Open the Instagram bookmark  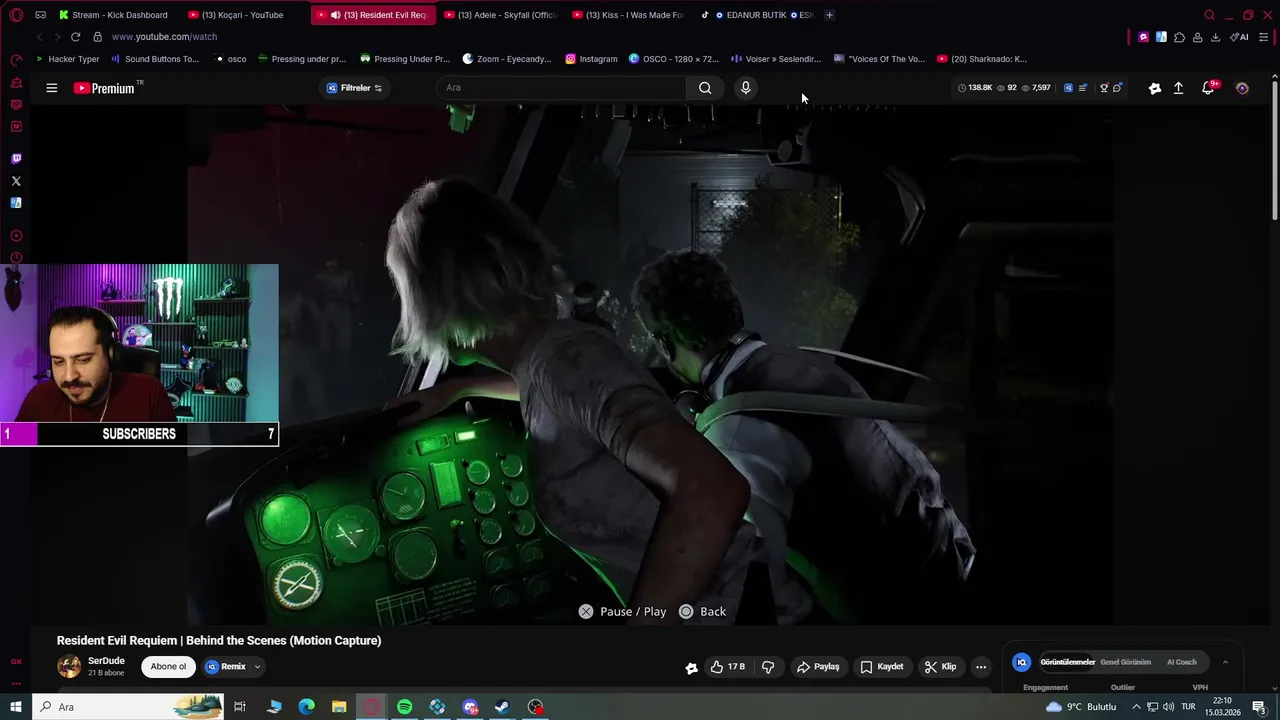click(591, 59)
